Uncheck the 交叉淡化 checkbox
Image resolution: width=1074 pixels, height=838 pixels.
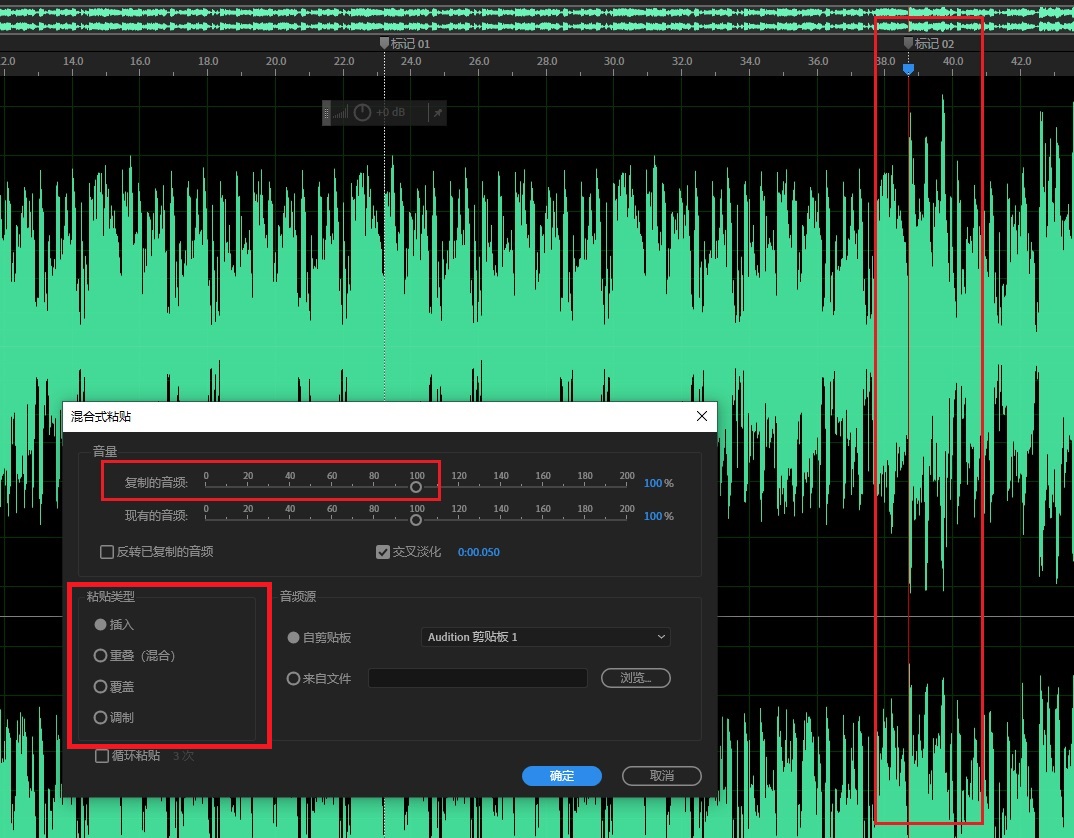383,552
